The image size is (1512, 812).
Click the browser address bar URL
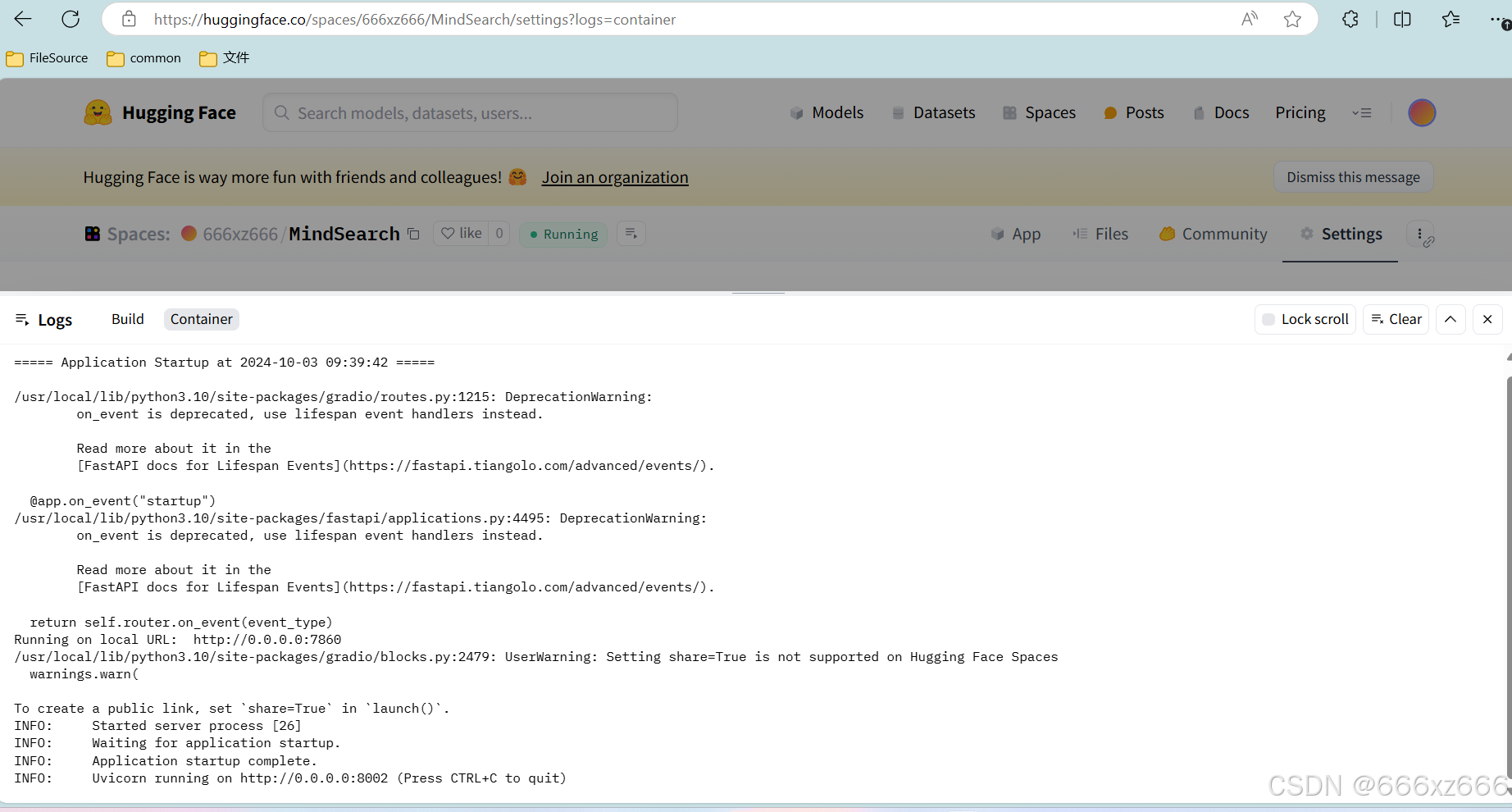pos(415,19)
